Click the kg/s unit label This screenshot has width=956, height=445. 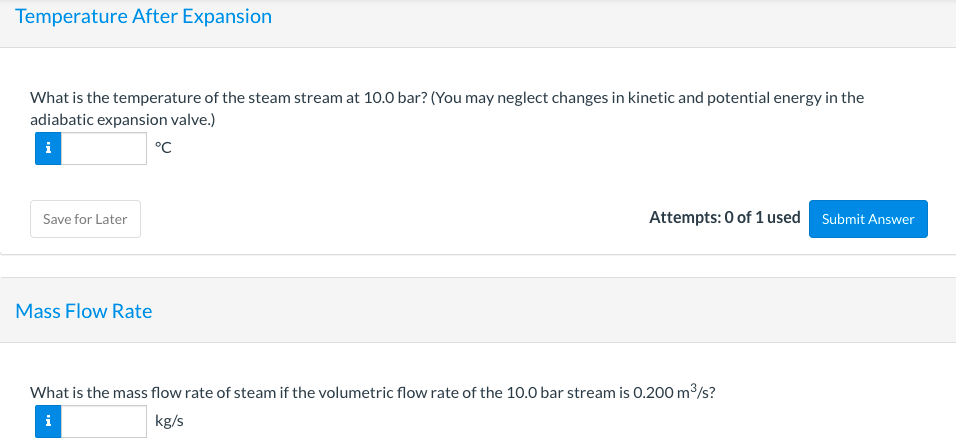click(x=169, y=421)
